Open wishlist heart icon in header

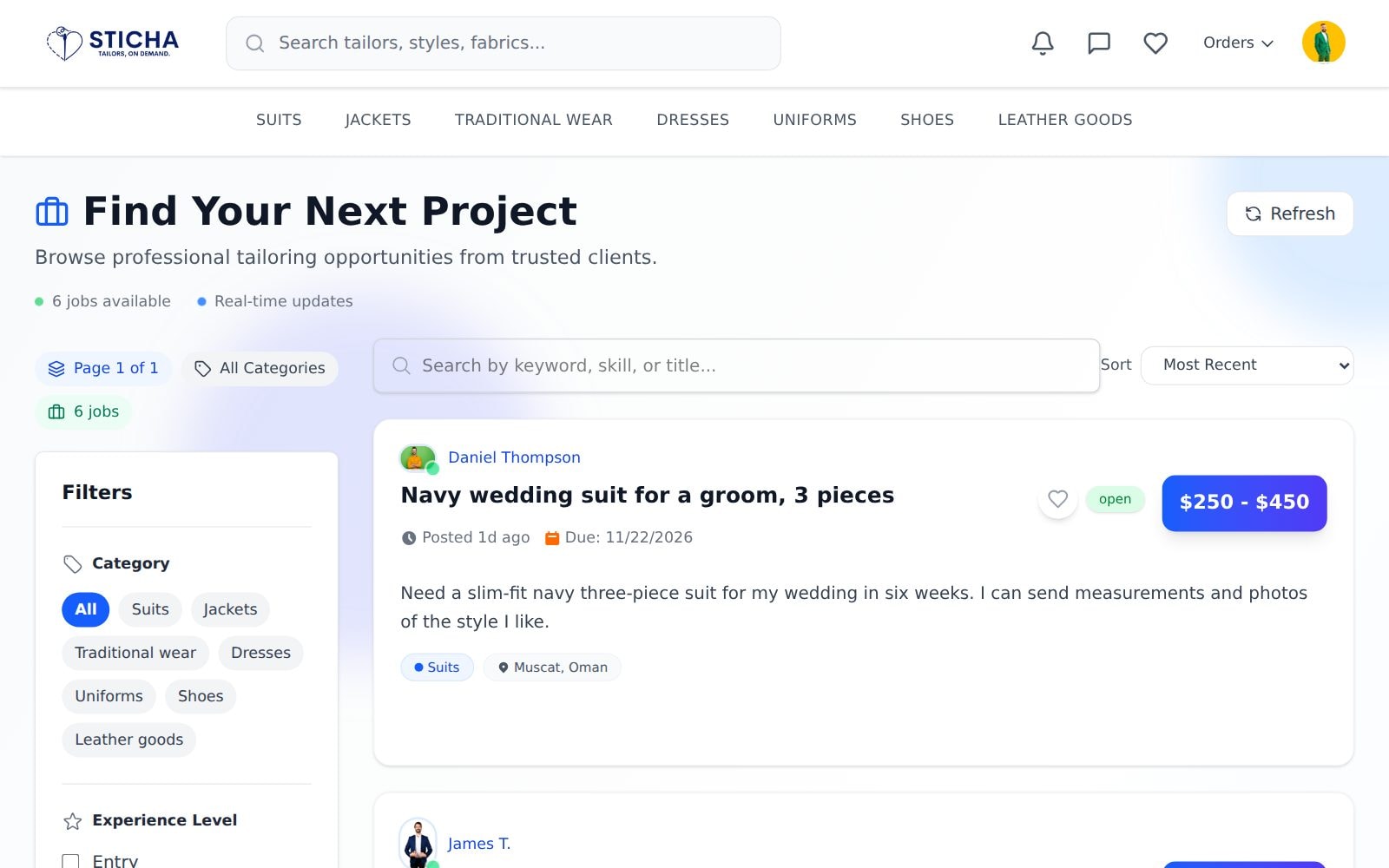(x=1155, y=43)
